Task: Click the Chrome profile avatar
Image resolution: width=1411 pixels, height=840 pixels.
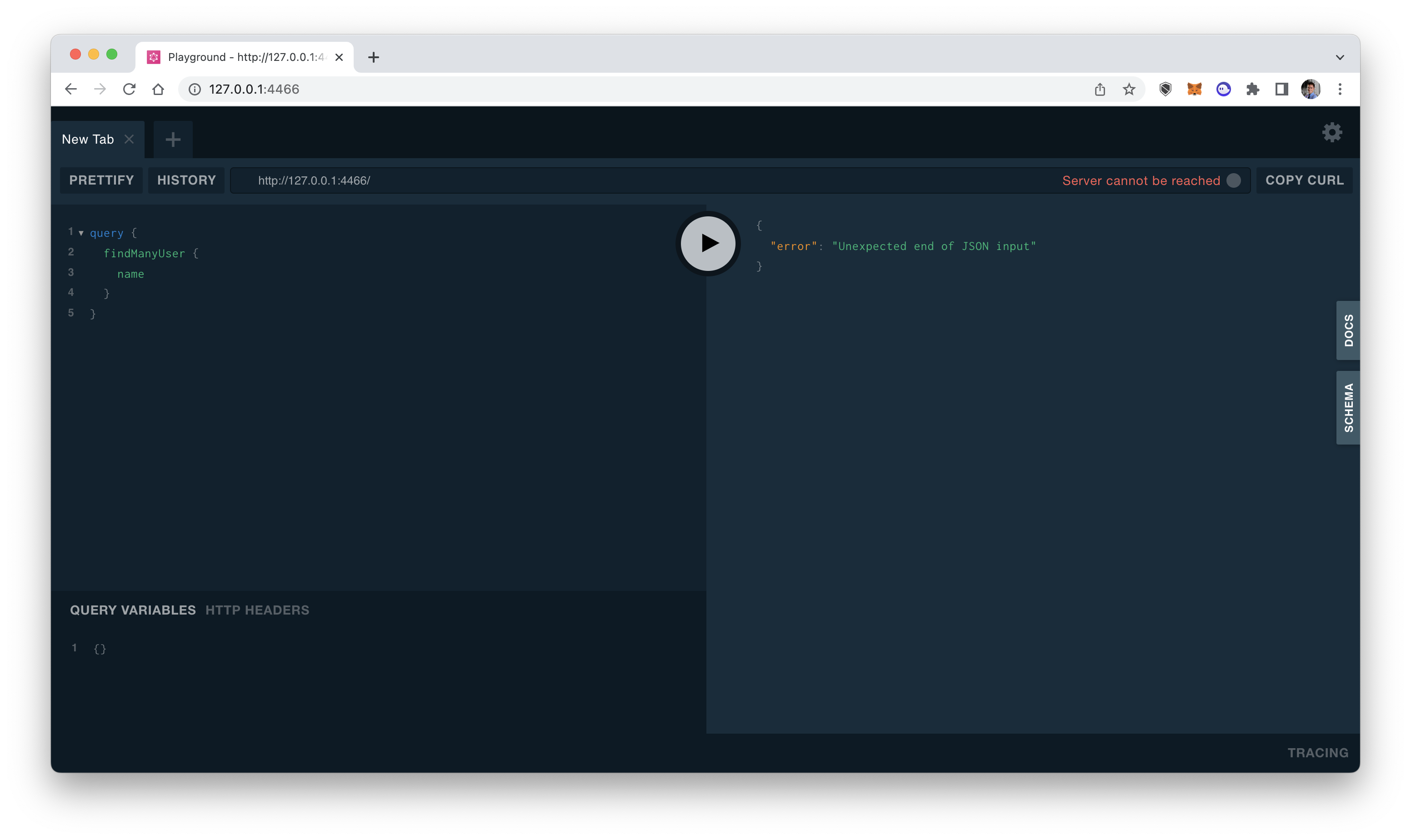Action: pos(1312,89)
